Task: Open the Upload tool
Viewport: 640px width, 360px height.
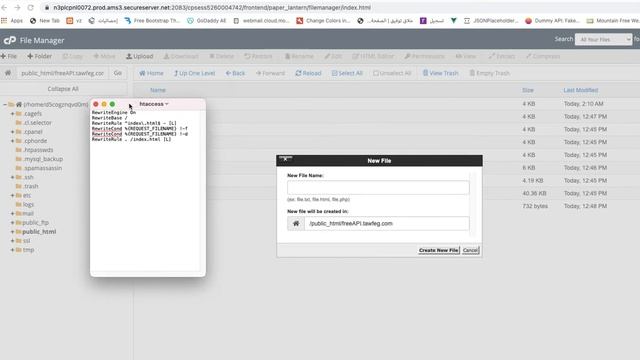Action: [140, 56]
